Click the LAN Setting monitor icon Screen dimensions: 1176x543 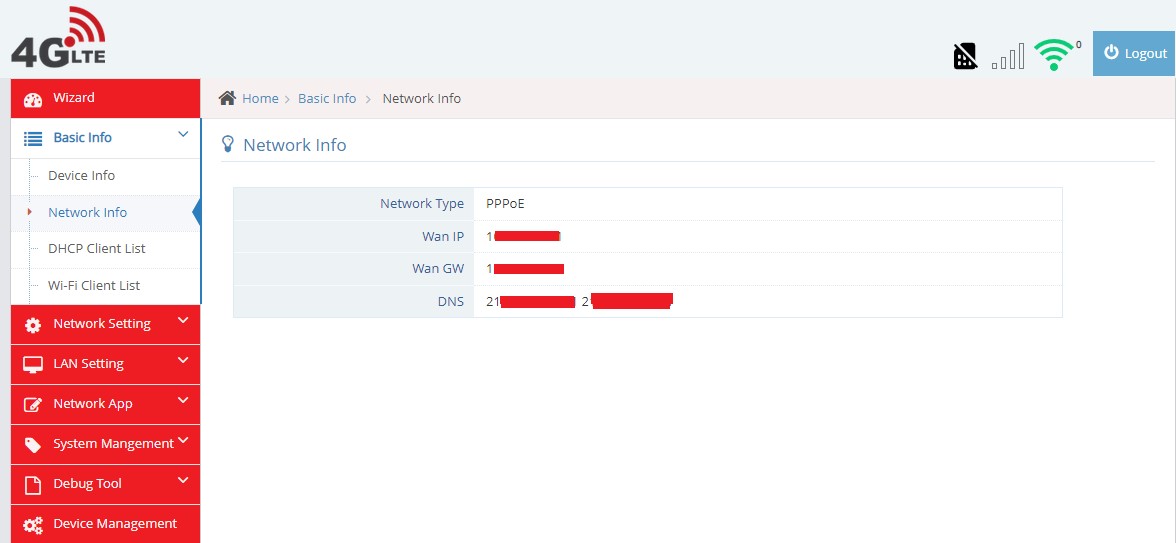click(33, 364)
